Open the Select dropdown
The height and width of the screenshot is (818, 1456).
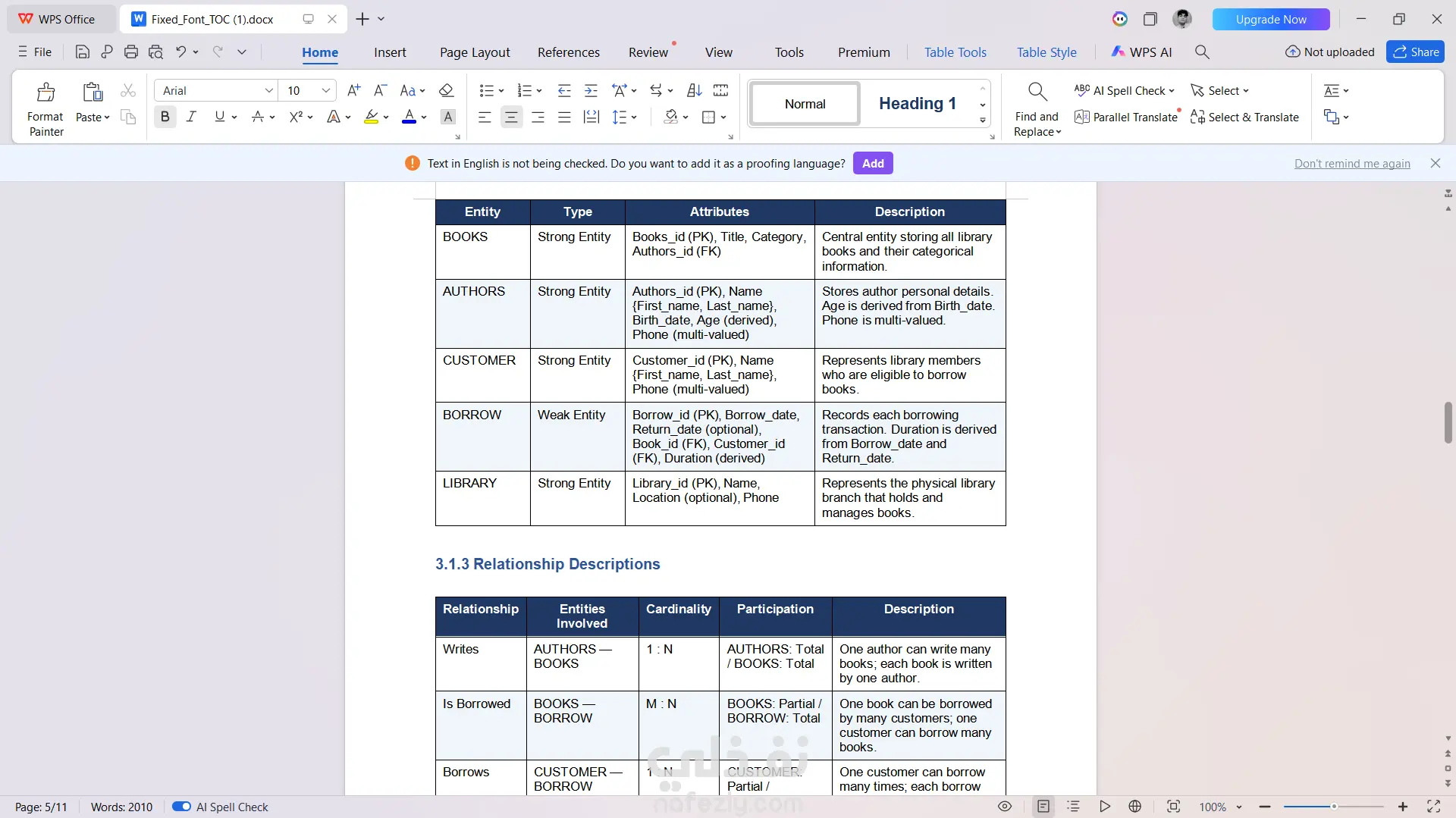click(1219, 90)
